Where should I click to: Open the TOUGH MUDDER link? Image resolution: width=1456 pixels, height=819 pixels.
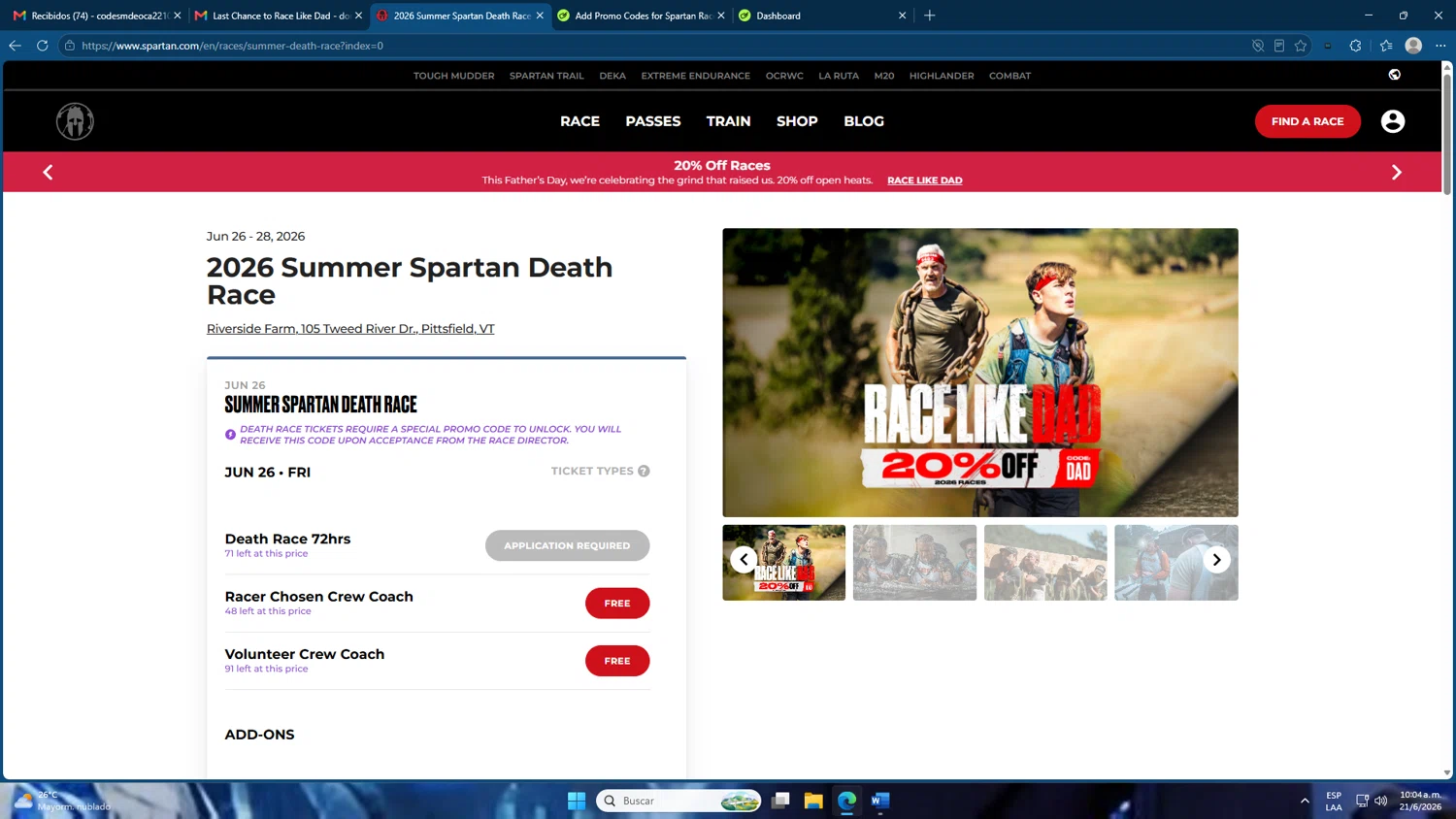454,76
